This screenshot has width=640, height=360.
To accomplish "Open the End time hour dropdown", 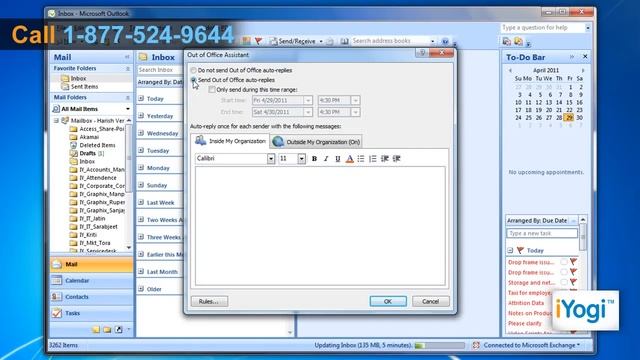I will 355,112.
